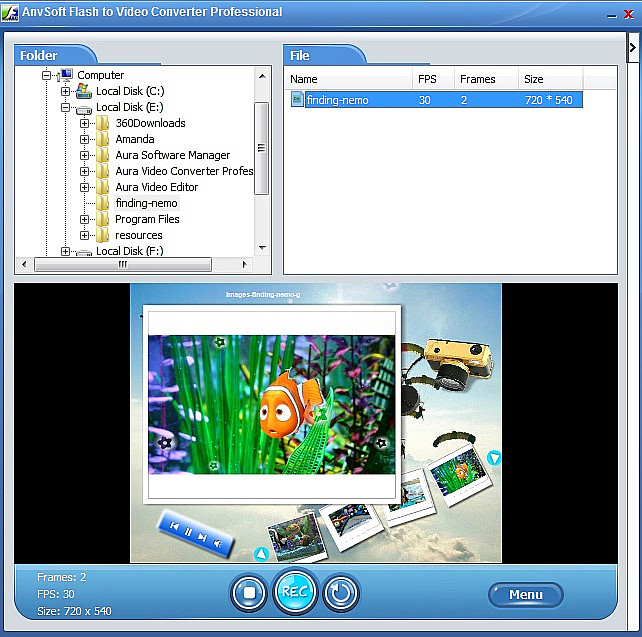Select the Program Files label

tap(147, 219)
